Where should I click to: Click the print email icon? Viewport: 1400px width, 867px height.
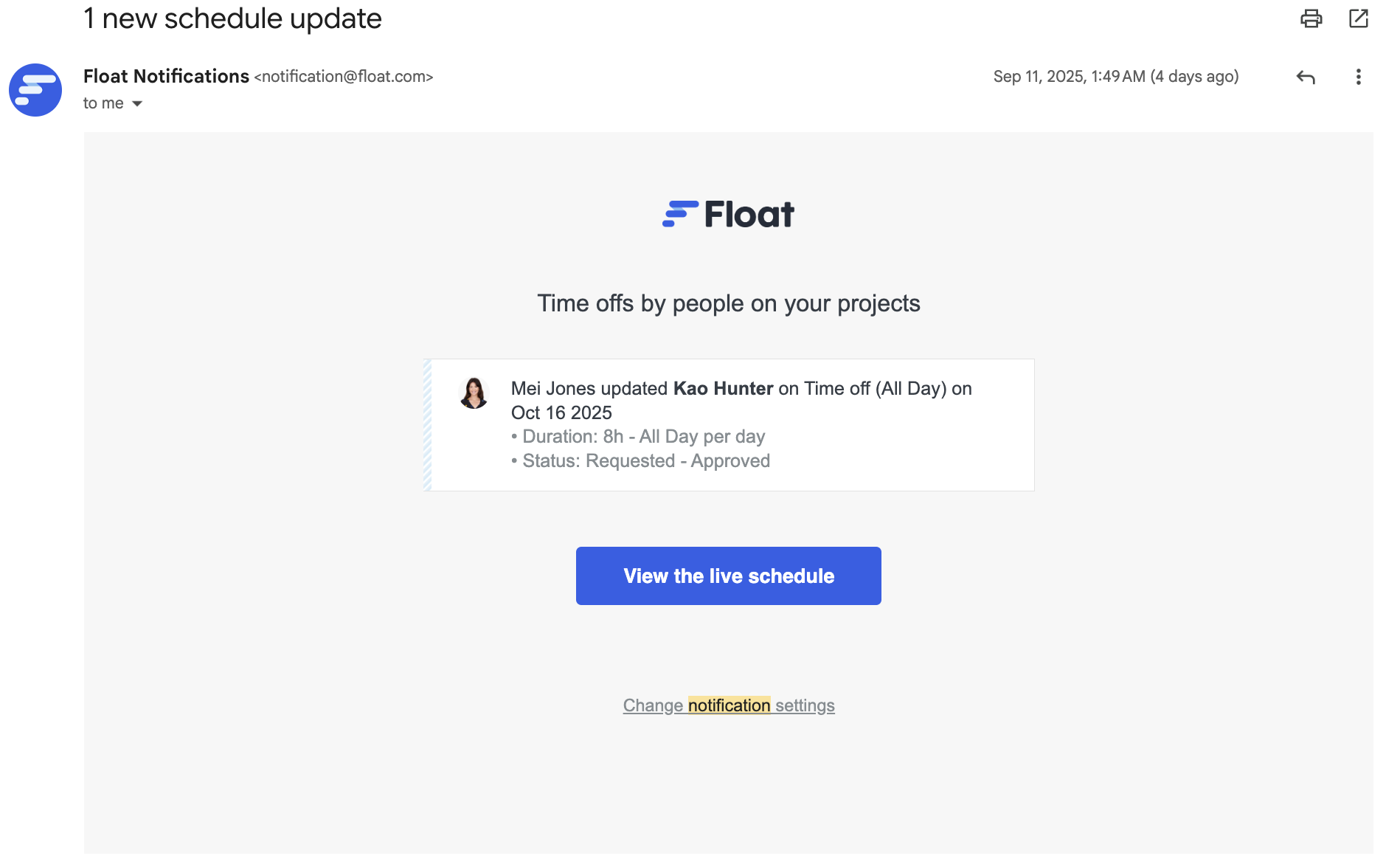point(1311,18)
